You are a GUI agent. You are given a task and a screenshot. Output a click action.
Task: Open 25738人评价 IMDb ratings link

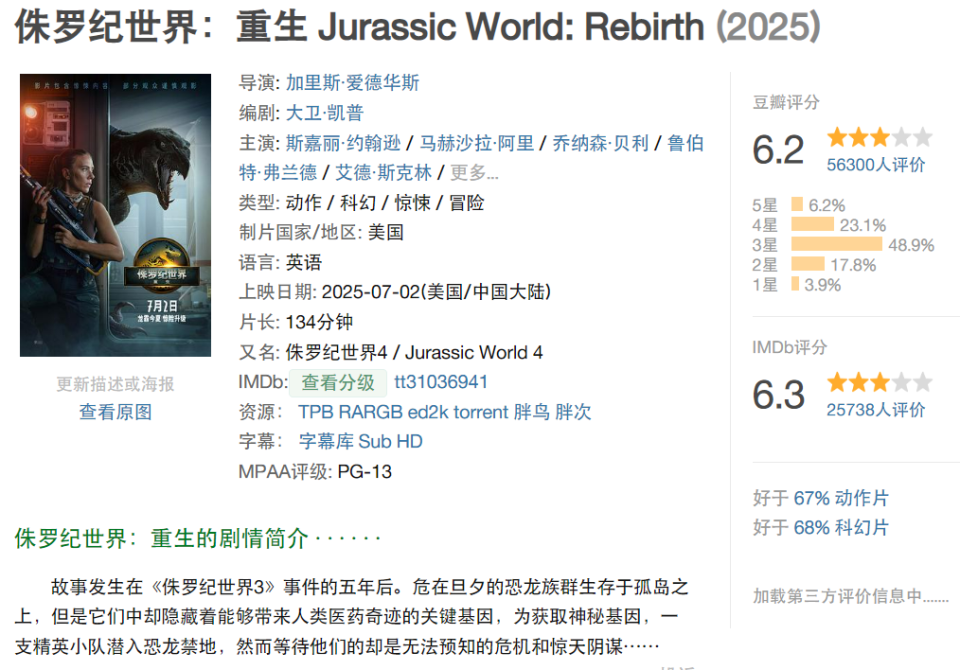click(x=876, y=410)
